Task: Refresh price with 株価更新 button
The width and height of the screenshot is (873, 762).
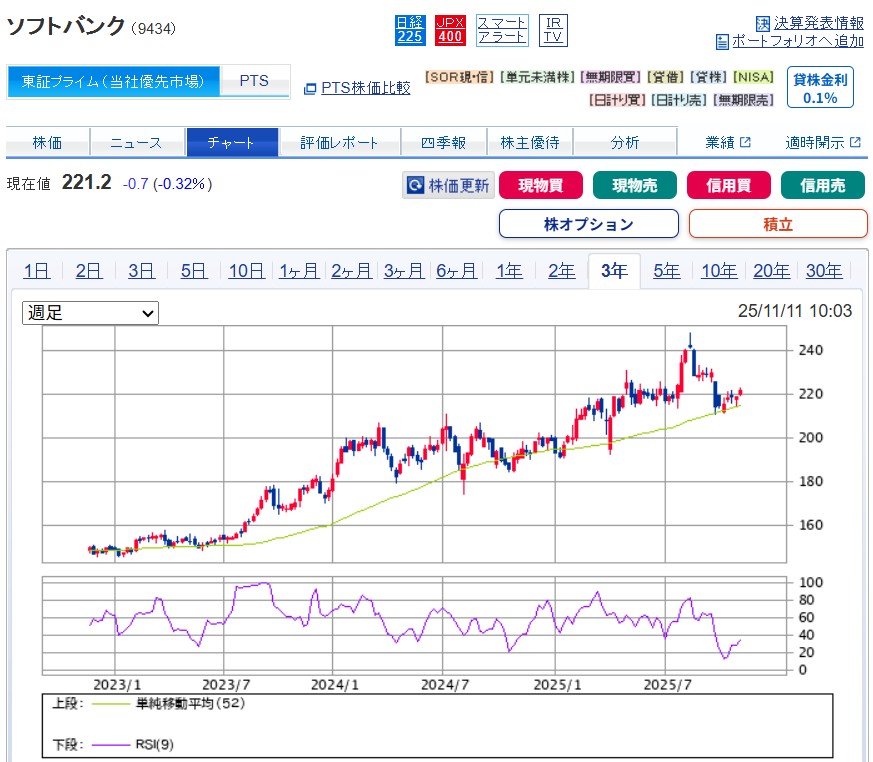Action: pyautogui.click(x=448, y=185)
